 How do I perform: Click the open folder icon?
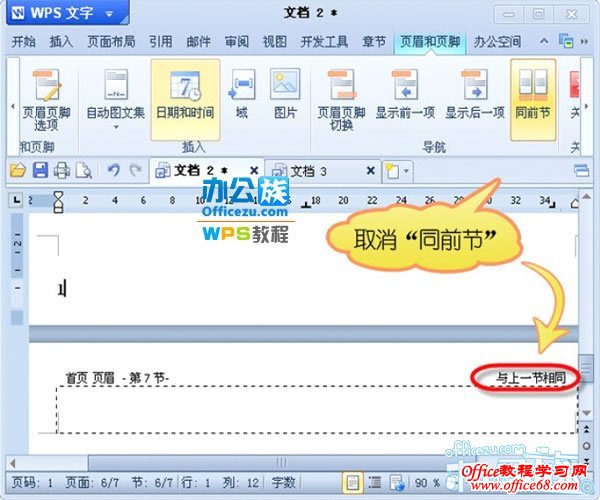click(x=17, y=170)
